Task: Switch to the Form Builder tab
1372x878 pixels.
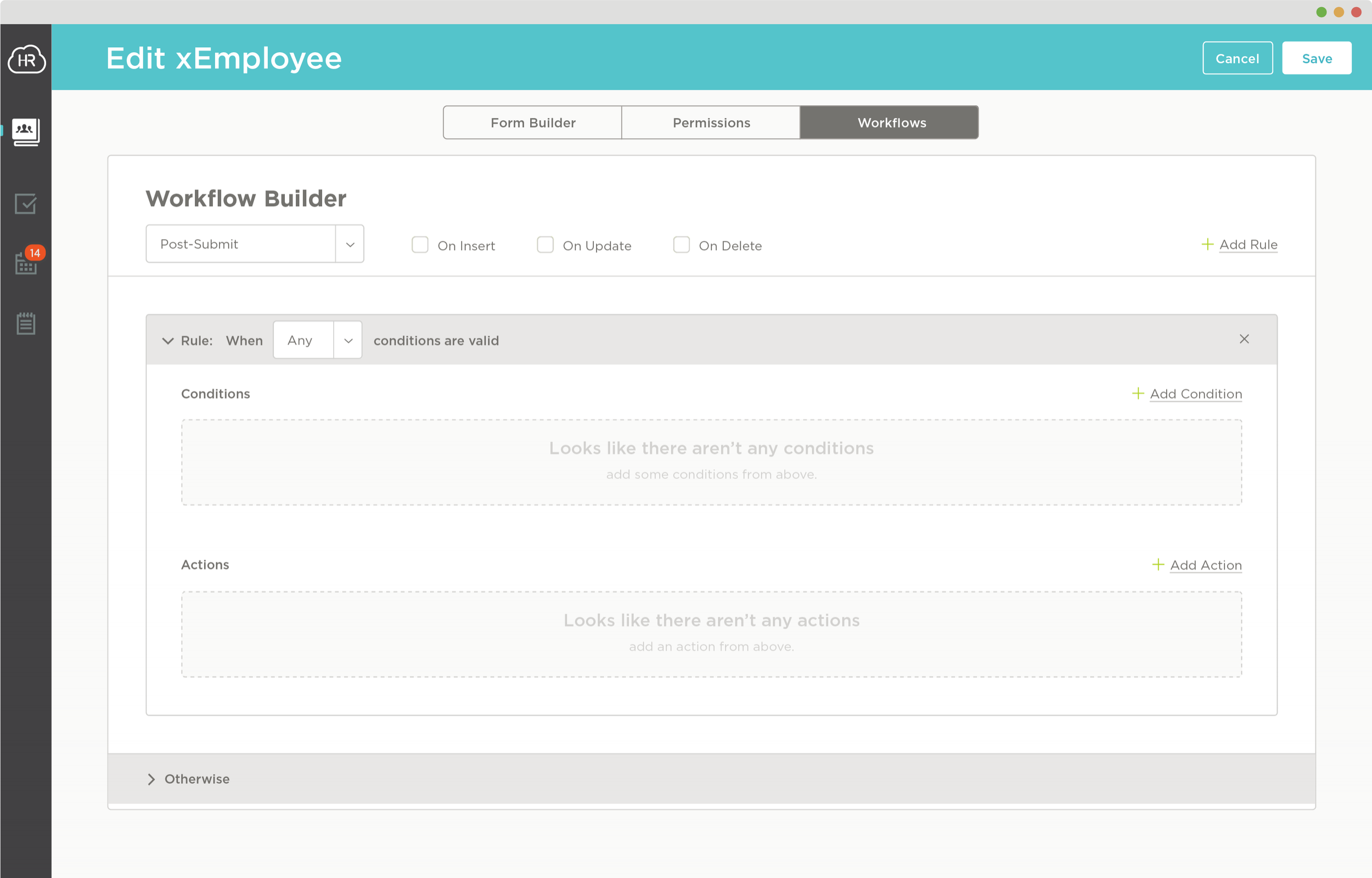Action: (532, 122)
